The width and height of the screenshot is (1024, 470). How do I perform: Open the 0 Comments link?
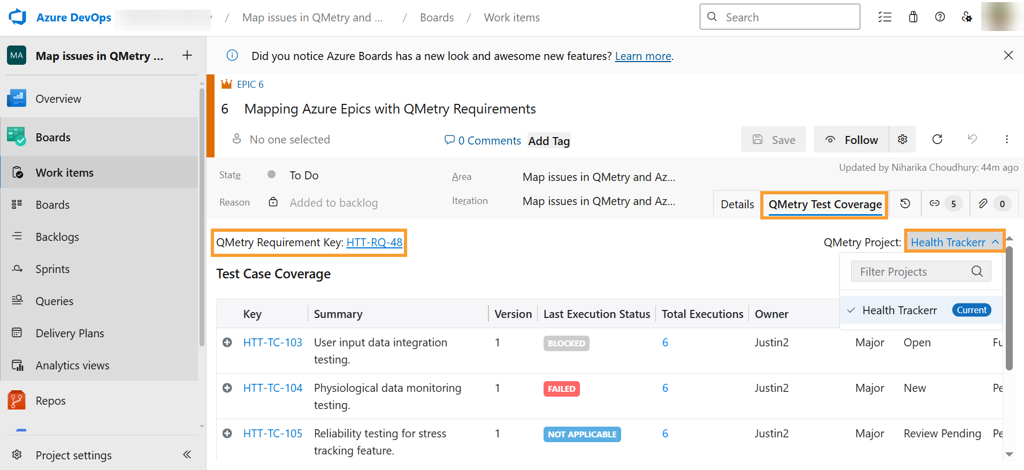[x=483, y=140]
